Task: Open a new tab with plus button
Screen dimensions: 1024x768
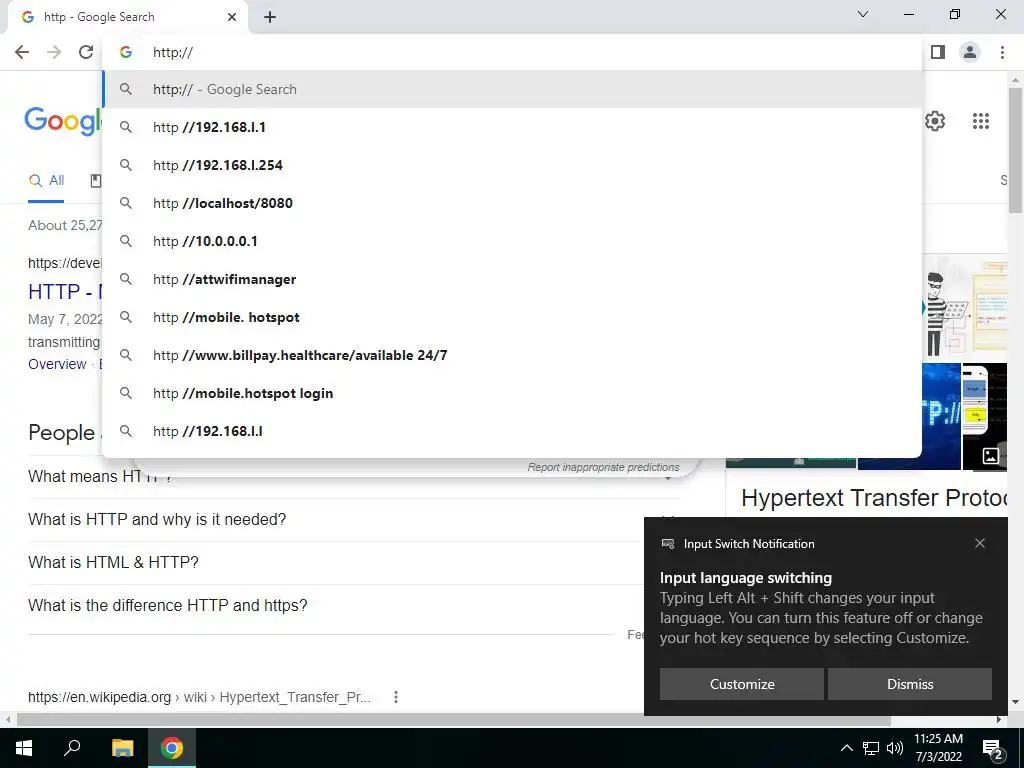Action: pos(270,17)
